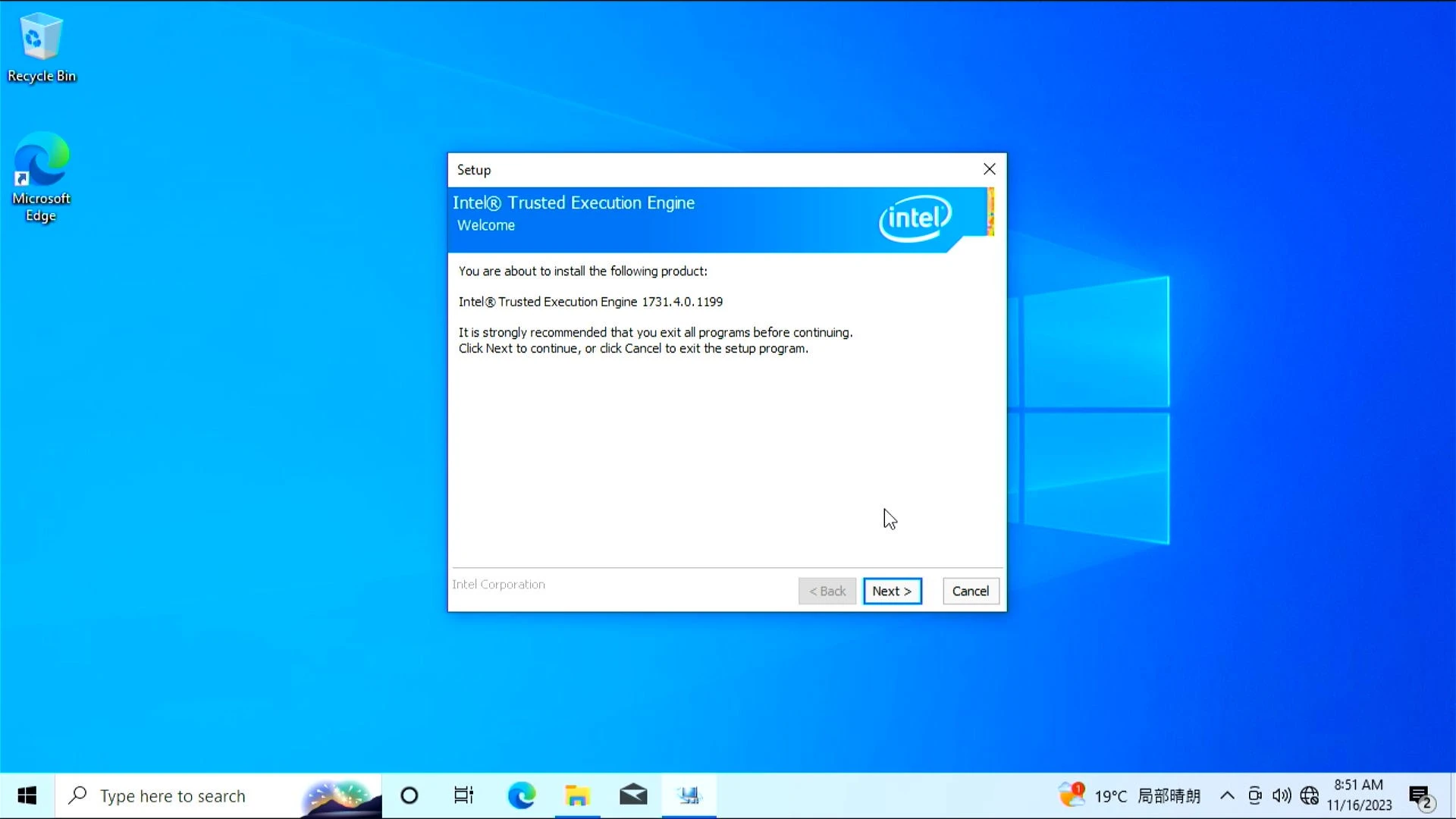Image resolution: width=1456 pixels, height=819 pixels.
Task: Click the Windows Start button
Action: (x=27, y=795)
